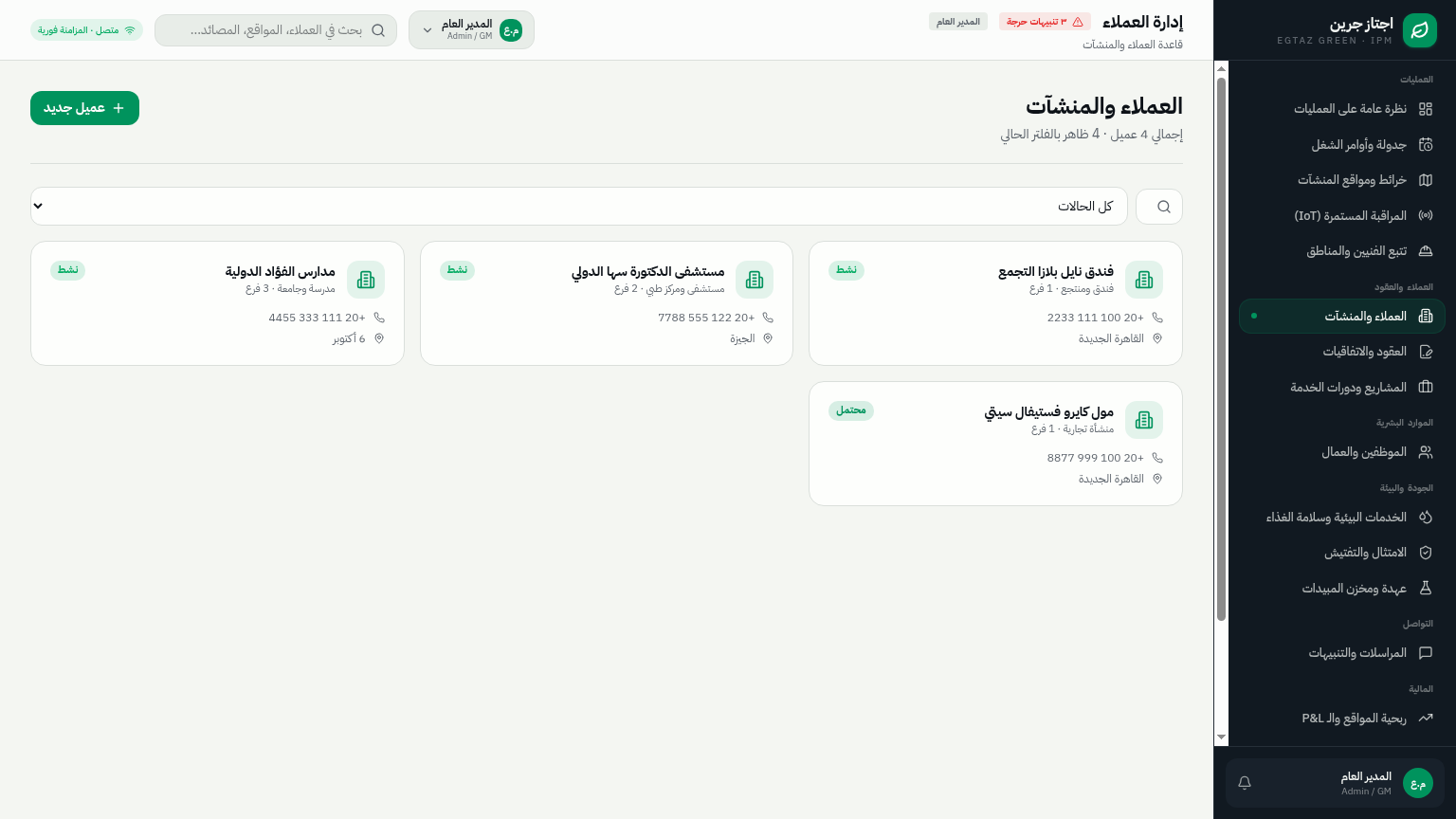Screen dimensions: 1456x819
Task: Click the 6 أكتوبر location text
Action: (x=349, y=338)
